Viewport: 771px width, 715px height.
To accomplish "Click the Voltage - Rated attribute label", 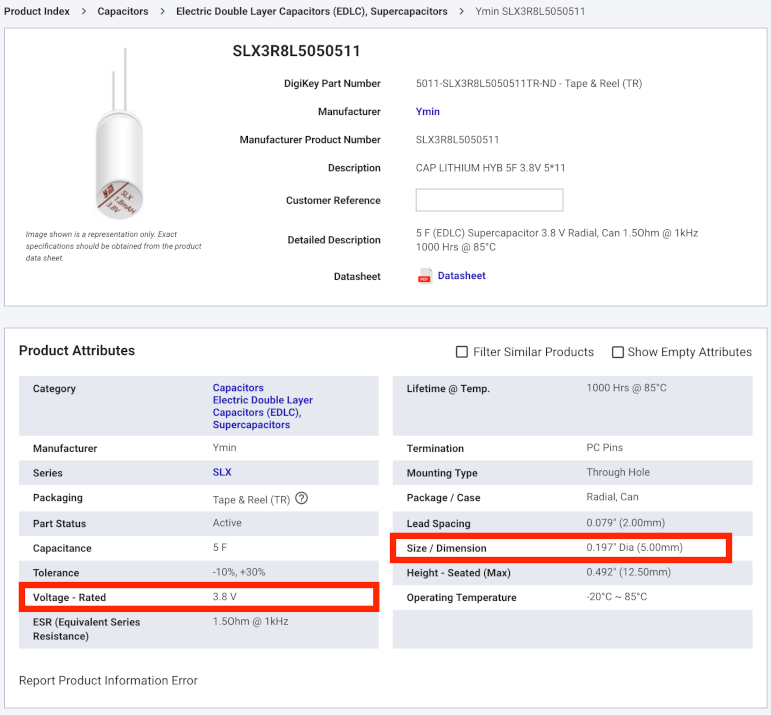I will [x=69, y=597].
